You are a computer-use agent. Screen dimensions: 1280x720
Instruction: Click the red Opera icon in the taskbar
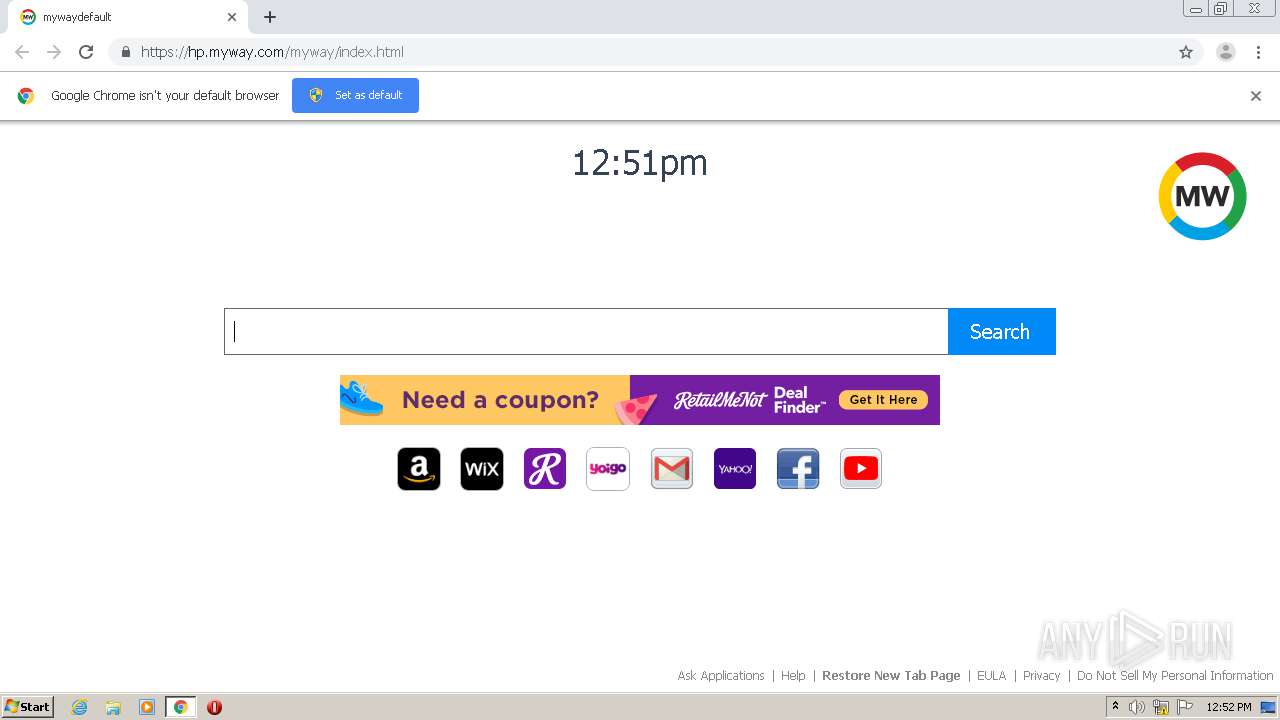coord(214,707)
